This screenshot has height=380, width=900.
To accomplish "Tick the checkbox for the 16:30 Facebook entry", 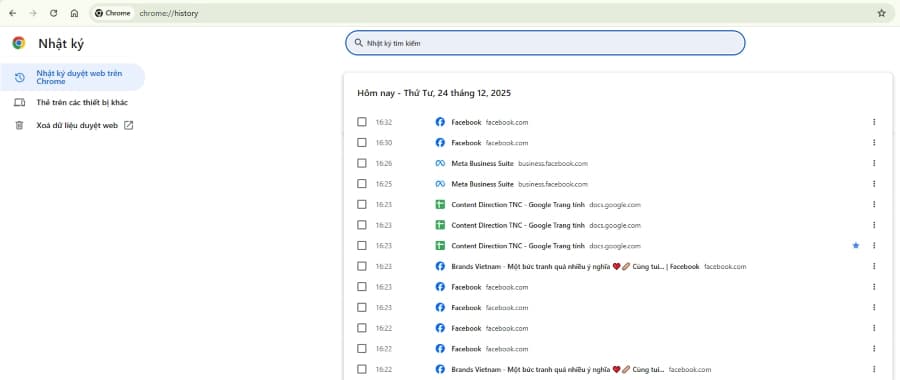I will pyautogui.click(x=362, y=143).
